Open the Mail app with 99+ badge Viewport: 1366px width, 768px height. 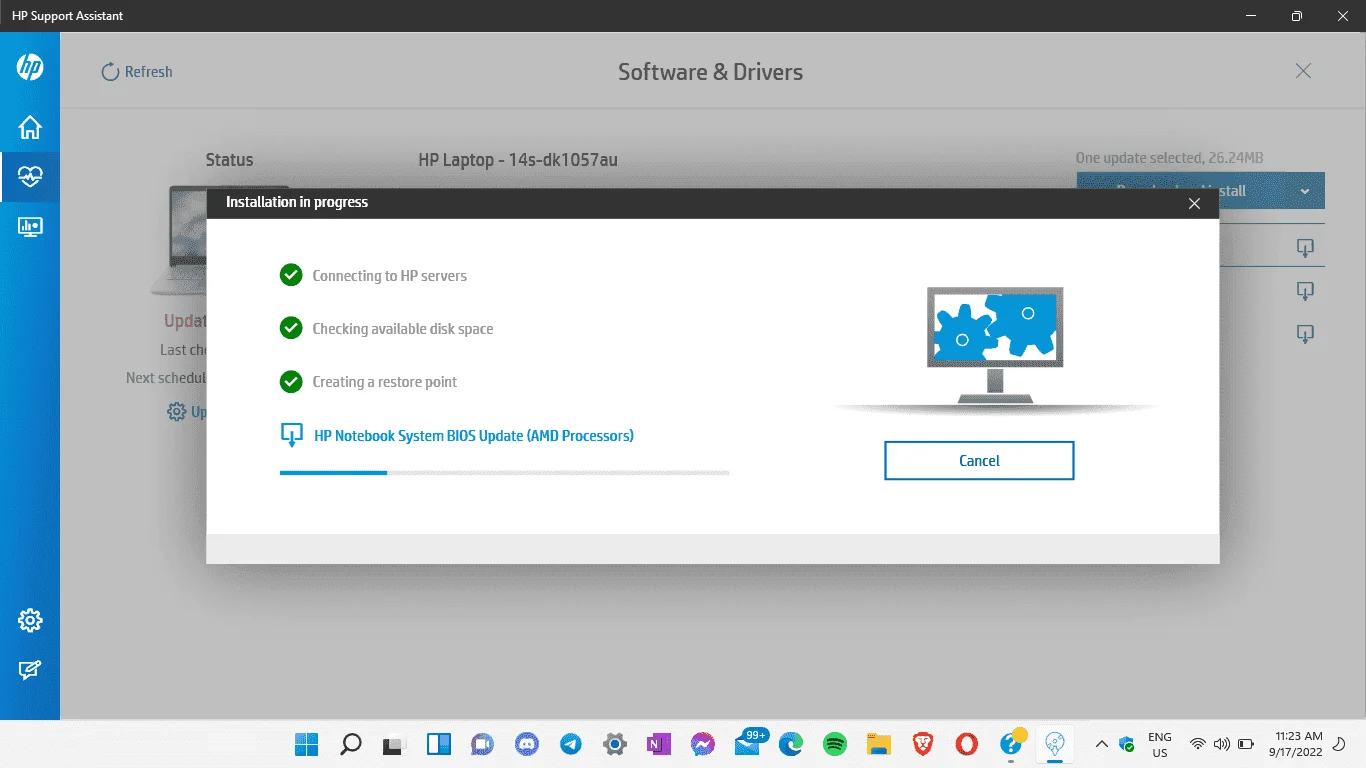point(748,742)
